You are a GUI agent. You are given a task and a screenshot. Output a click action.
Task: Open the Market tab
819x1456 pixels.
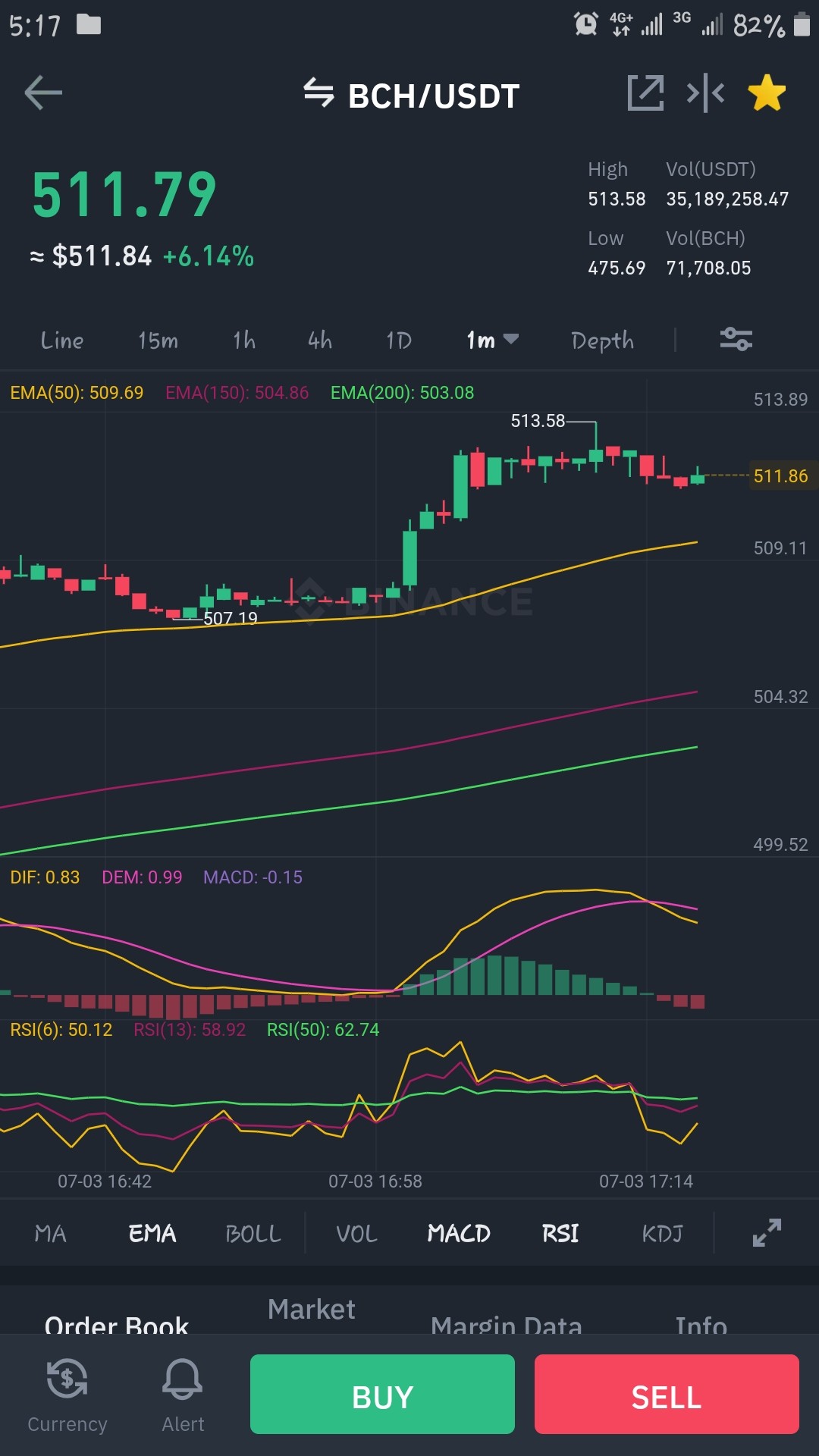pyautogui.click(x=311, y=1309)
